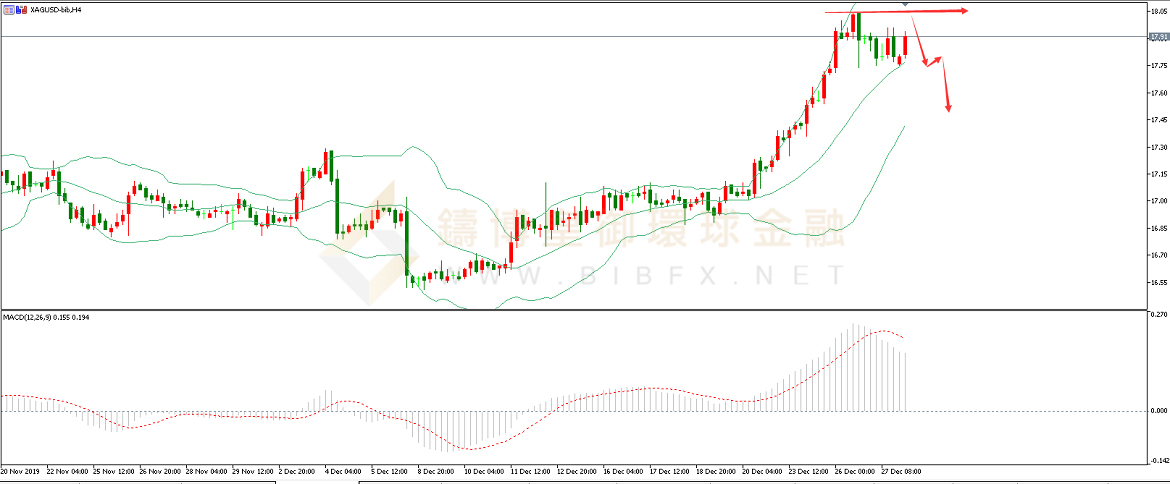Image resolution: width=1170 pixels, height=484 pixels.
Task: Click the 17.00 price scale label
Action: (1158, 201)
